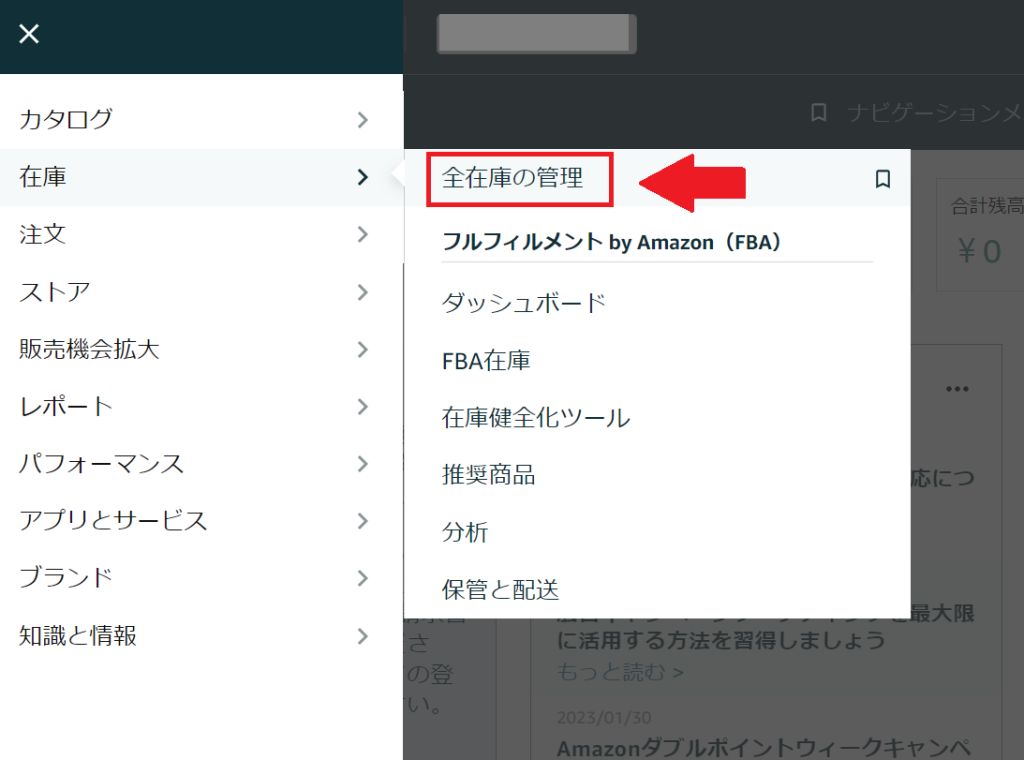This screenshot has width=1024, height=760.
Task: Open 保管と配送 submenu entry
Action: pyautogui.click(x=500, y=590)
